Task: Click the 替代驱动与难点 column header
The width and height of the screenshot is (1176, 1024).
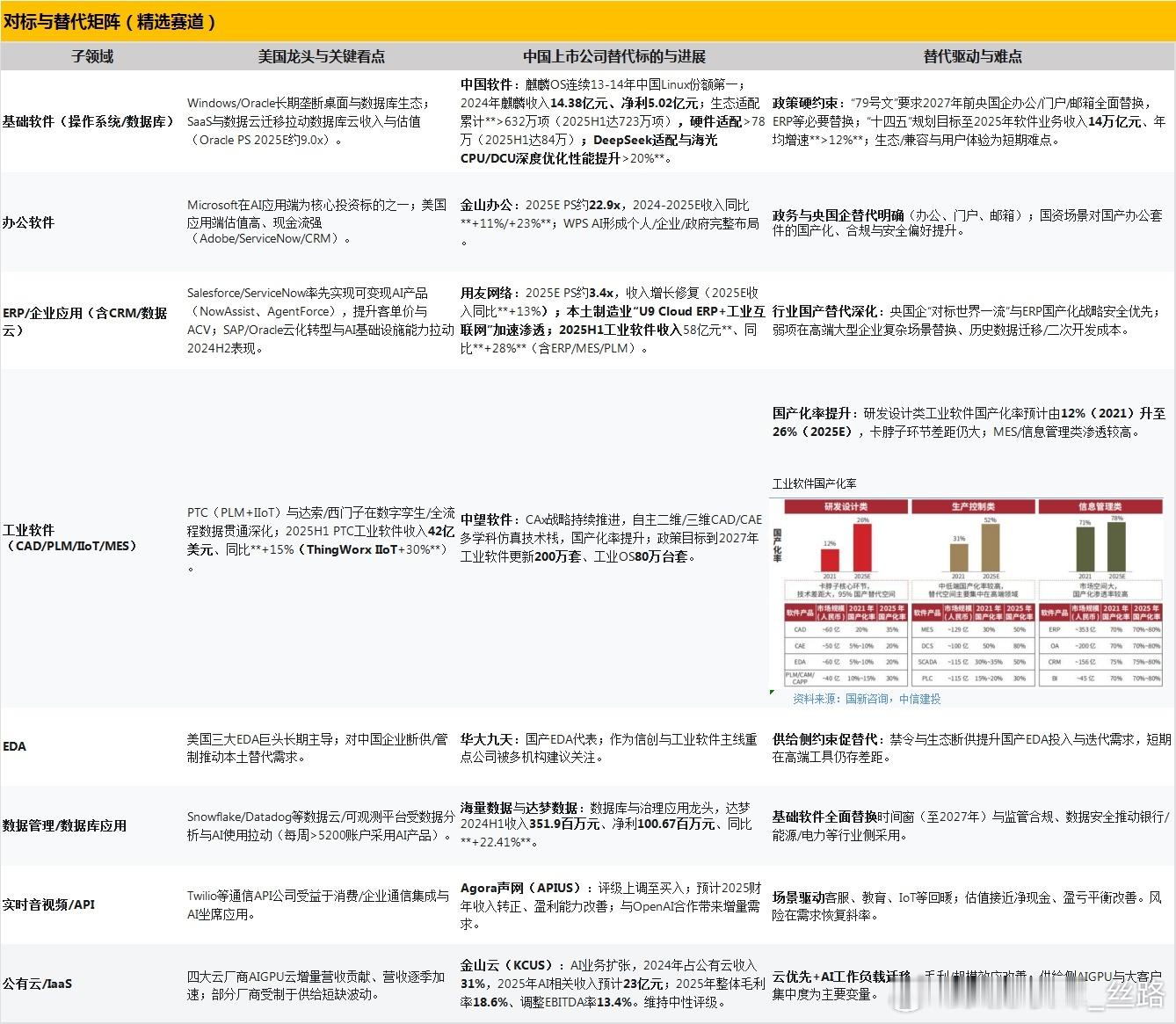Action: [972, 56]
